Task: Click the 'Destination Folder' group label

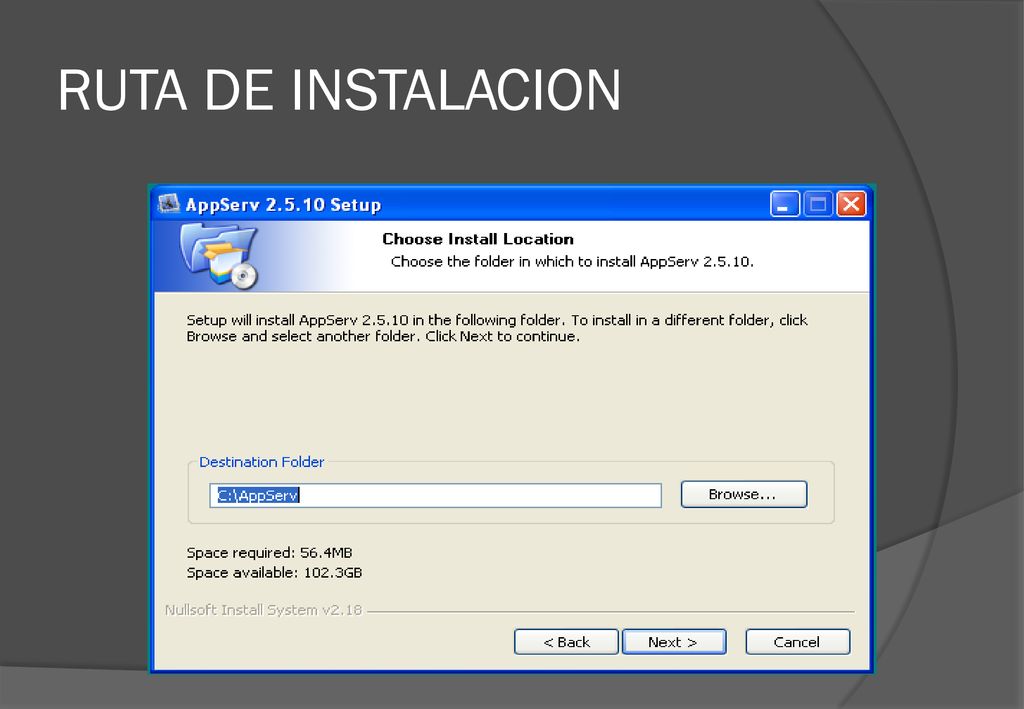Action: click(x=262, y=462)
